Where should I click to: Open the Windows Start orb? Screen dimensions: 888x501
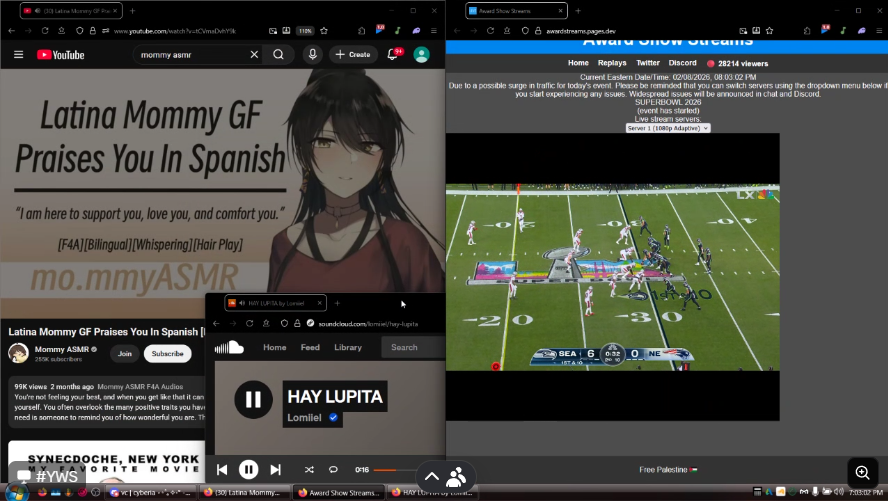pyautogui.click(x=16, y=492)
